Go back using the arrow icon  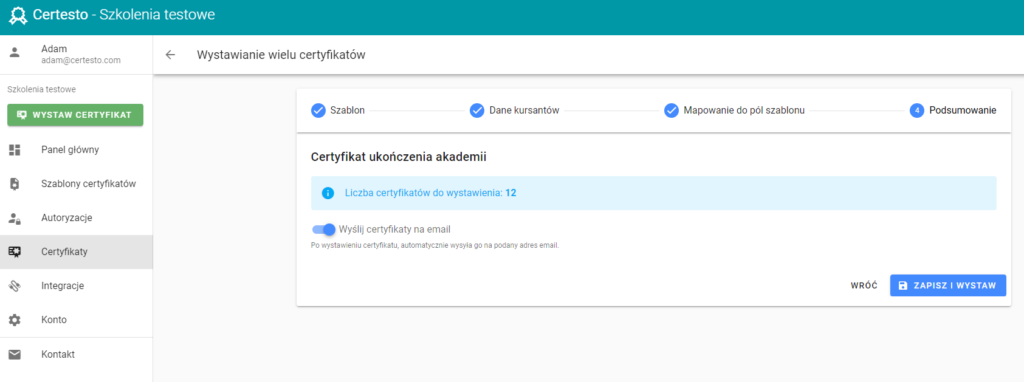[x=170, y=55]
